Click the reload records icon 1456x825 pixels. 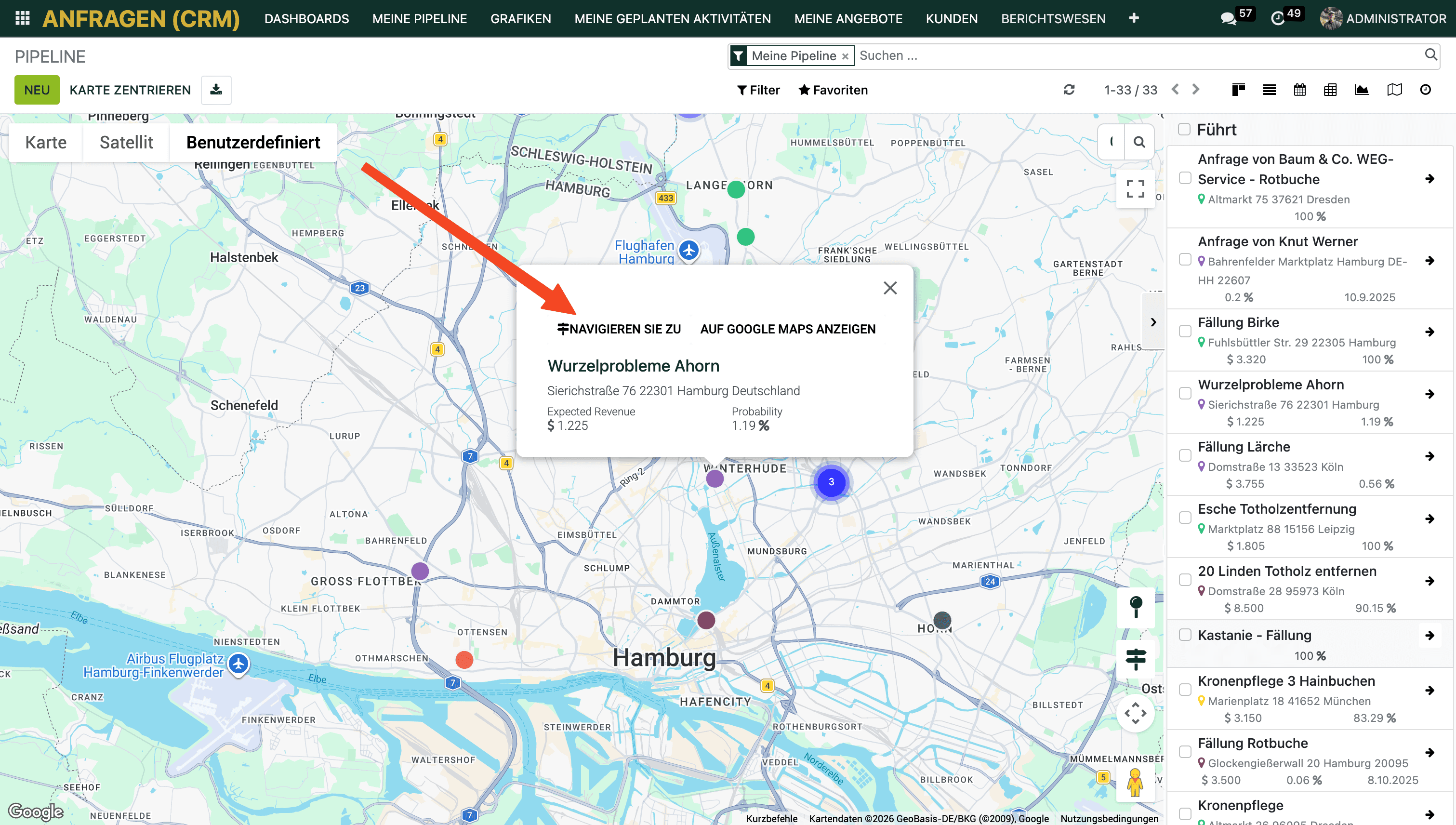click(1069, 90)
